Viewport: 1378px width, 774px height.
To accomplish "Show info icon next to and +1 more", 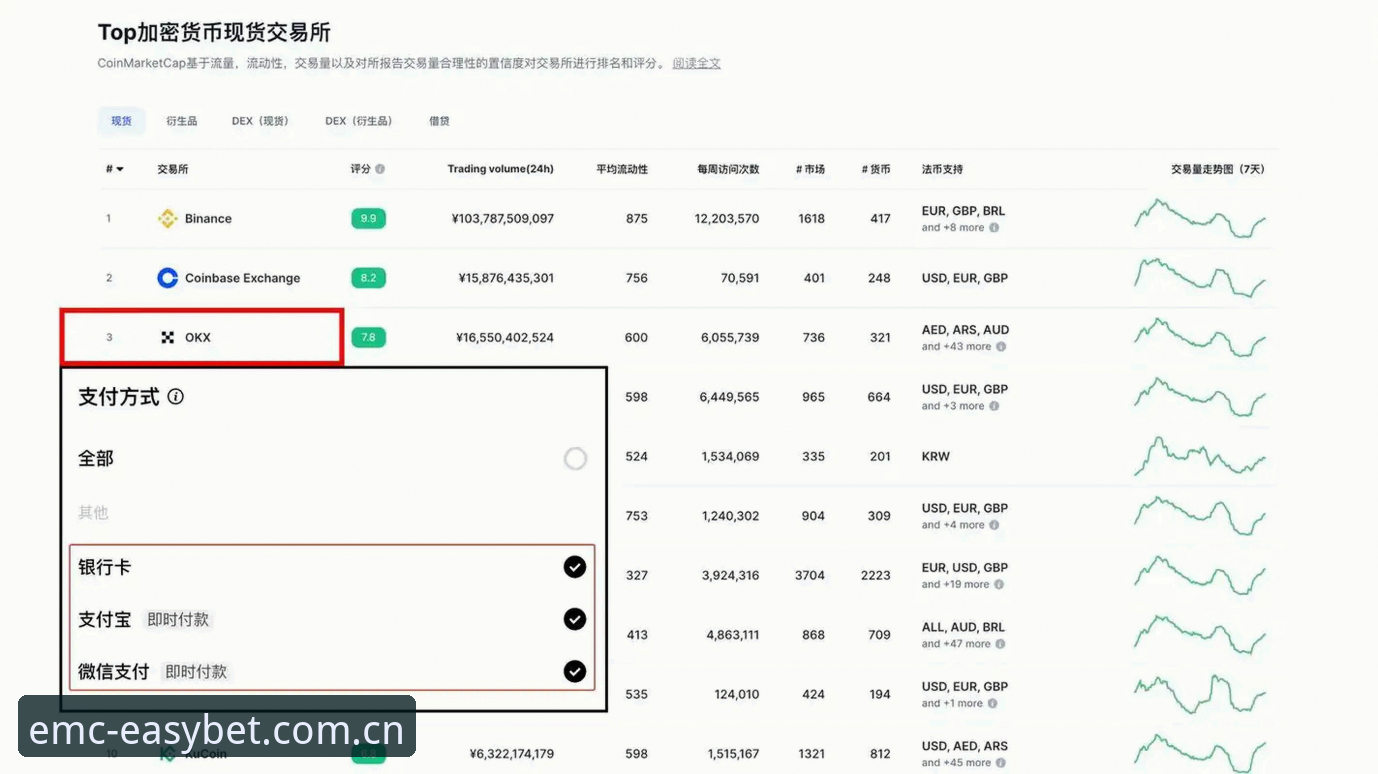I will pos(994,704).
